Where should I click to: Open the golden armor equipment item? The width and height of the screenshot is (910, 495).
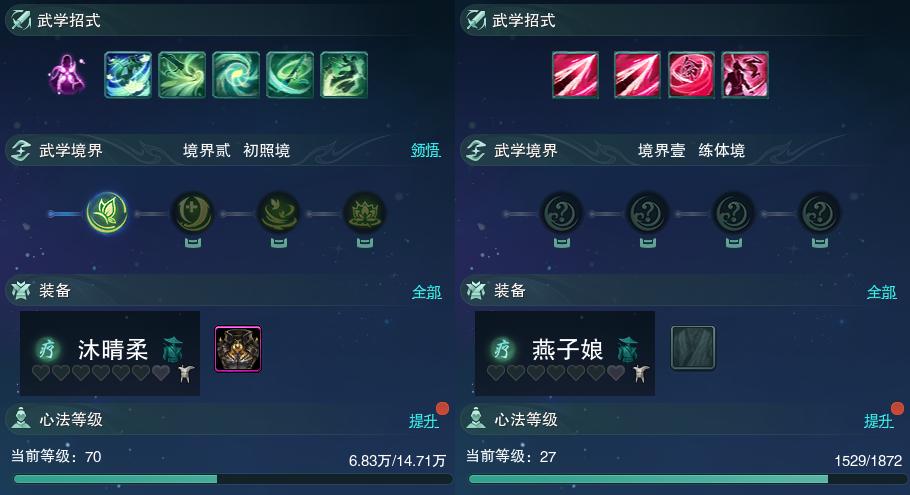pos(238,348)
